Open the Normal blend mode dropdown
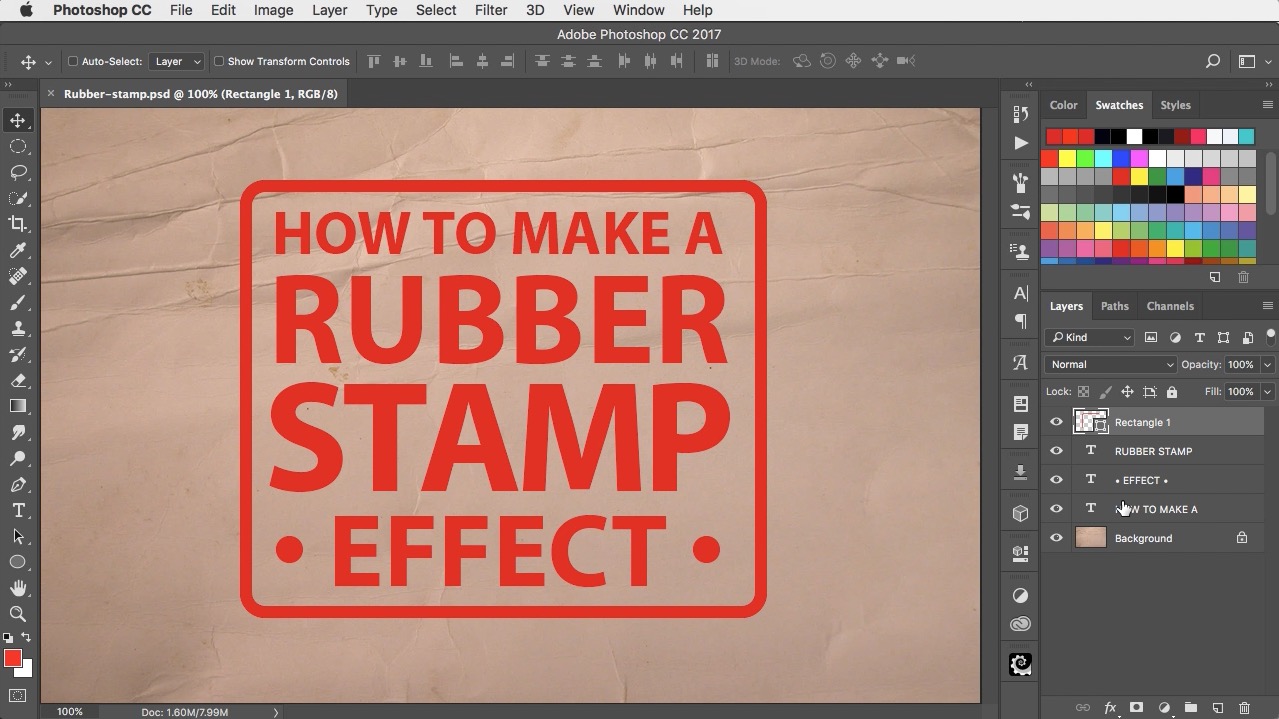Screen dimensions: 1279x719 point(1111,364)
